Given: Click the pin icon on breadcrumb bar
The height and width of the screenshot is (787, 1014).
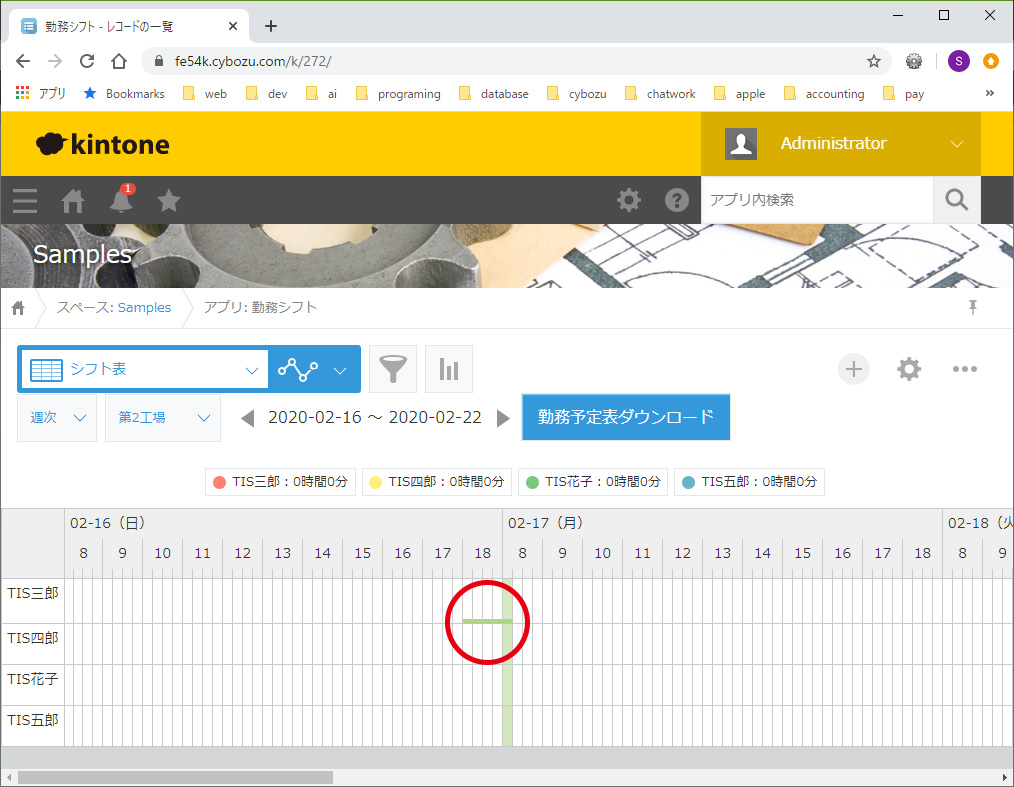Looking at the screenshot, I should (x=972, y=307).
